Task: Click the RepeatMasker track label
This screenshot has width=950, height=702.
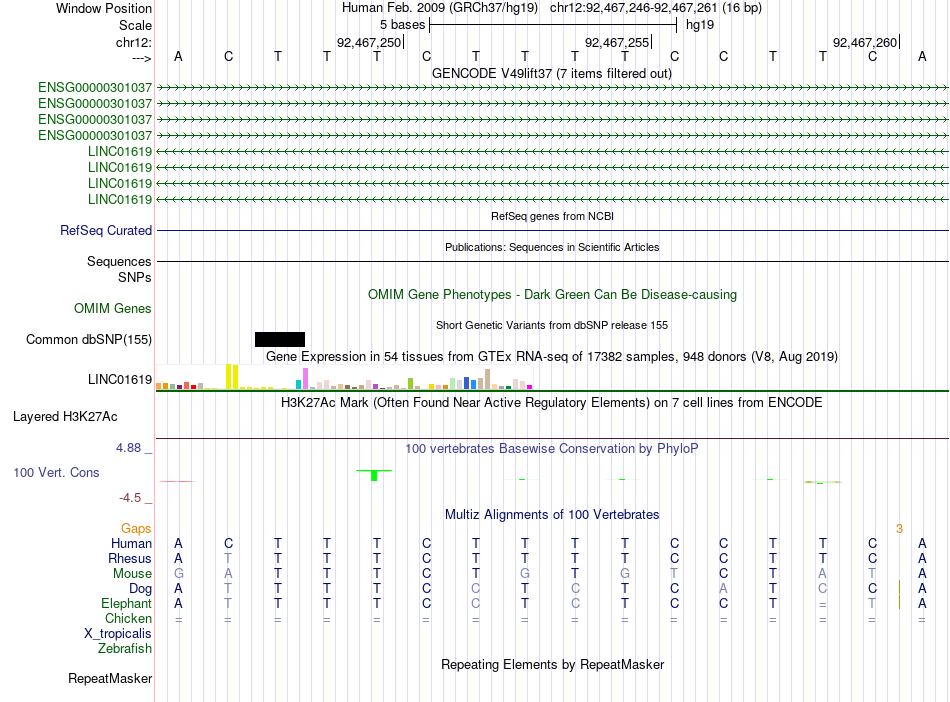Action: click(110, 678)
